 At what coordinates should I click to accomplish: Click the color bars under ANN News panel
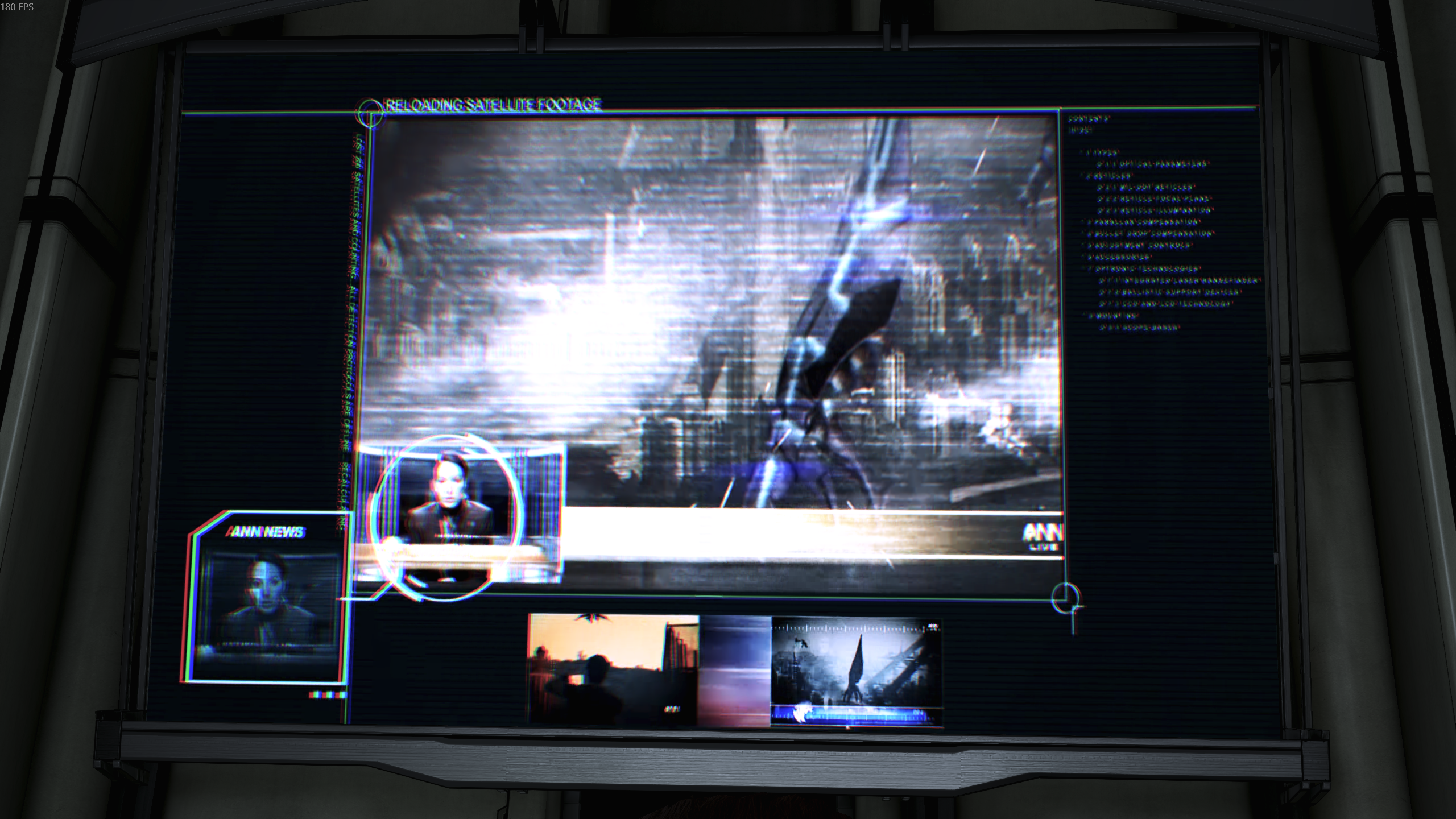pyautogui.click(x=327, y=694)
